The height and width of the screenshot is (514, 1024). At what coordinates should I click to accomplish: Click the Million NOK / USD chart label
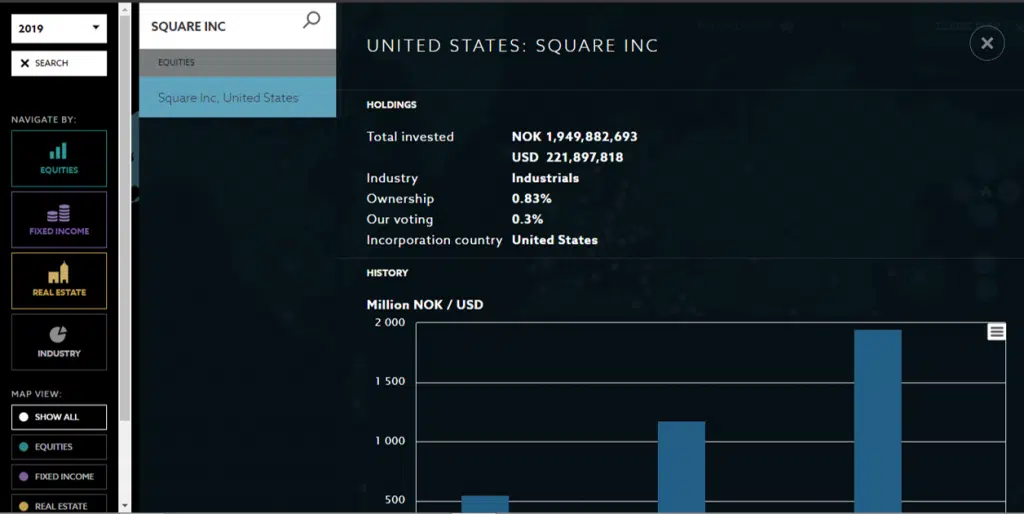425,305
